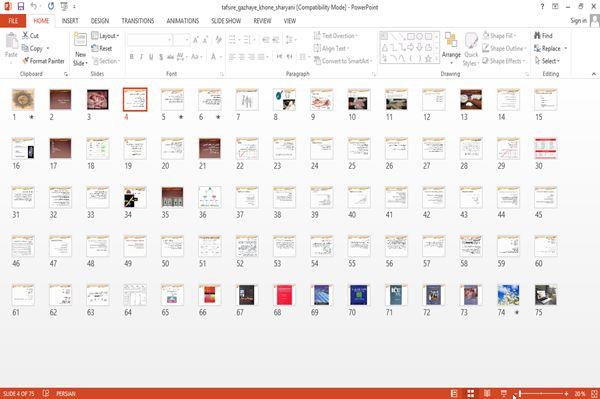Image resolution: width=600 pixels, height=399 pixels.
Task: Open the Select dropdown
Action: coord(547,61)
